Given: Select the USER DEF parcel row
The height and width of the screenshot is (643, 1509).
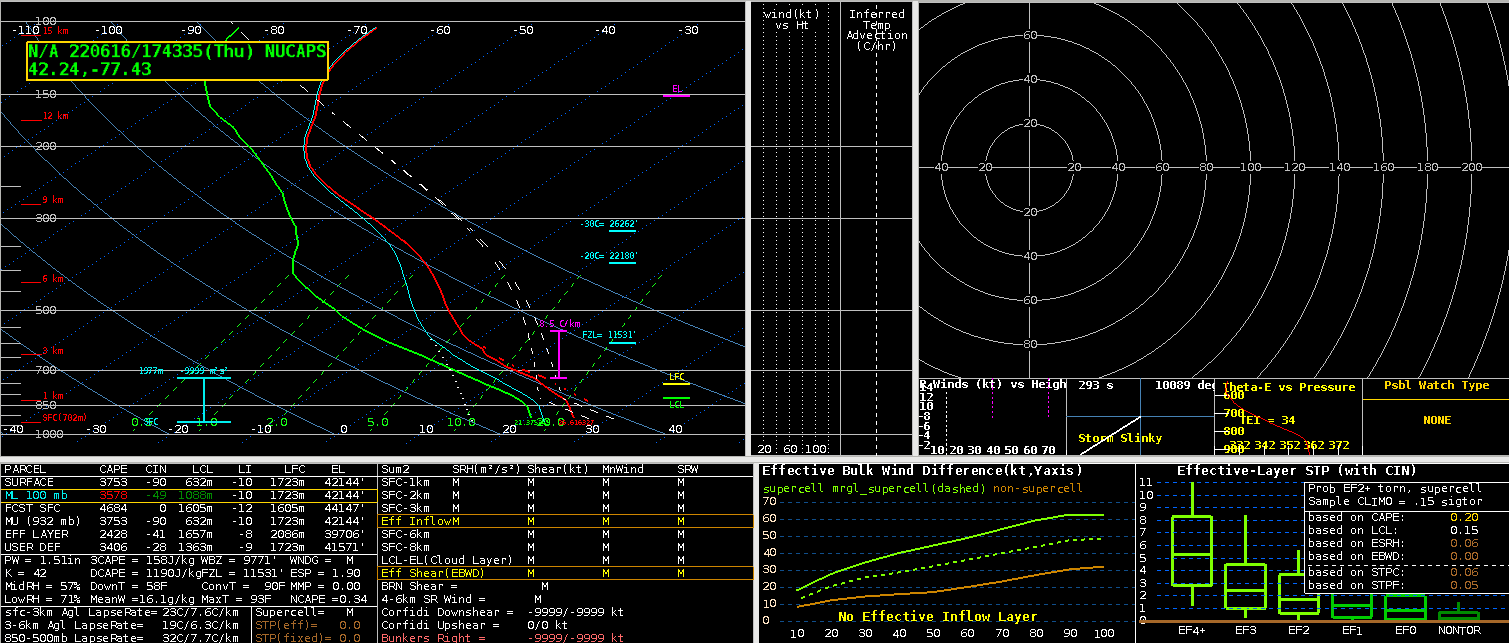Looking at the screenshot, I should [188, 547].
